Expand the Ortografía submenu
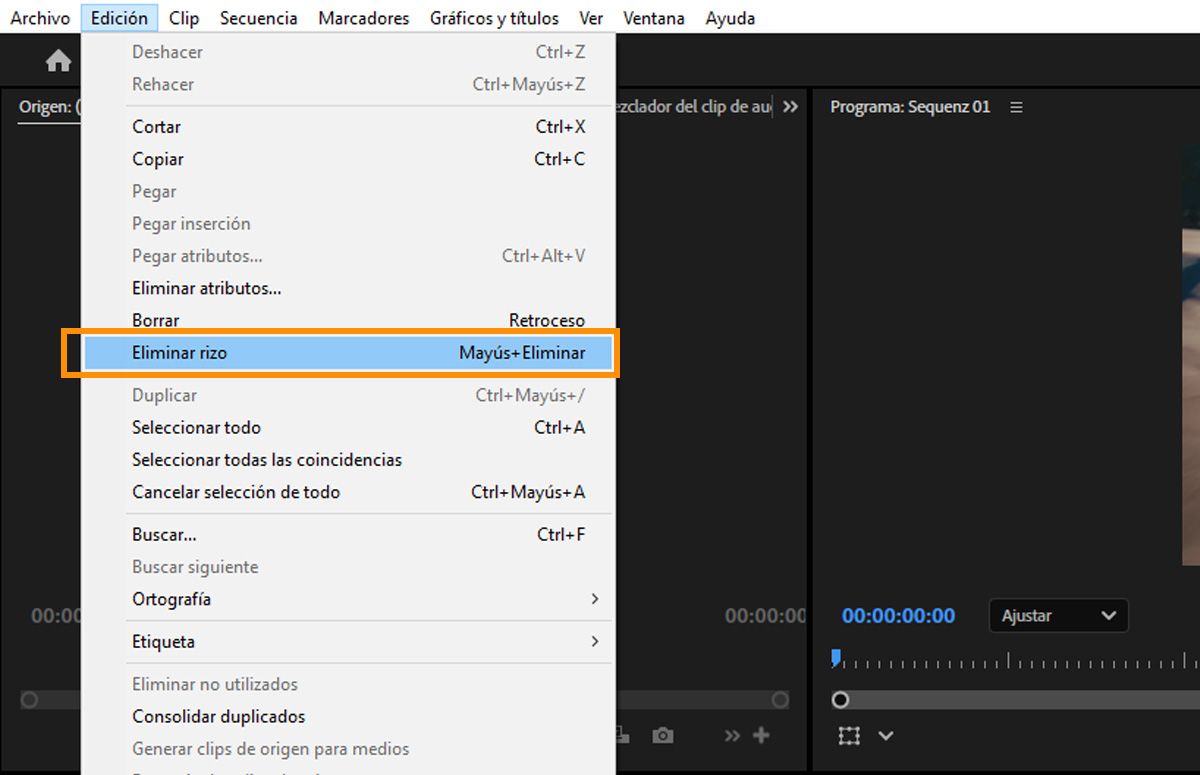This screenshot has height=775, width=1200. (x=347, y=599)
